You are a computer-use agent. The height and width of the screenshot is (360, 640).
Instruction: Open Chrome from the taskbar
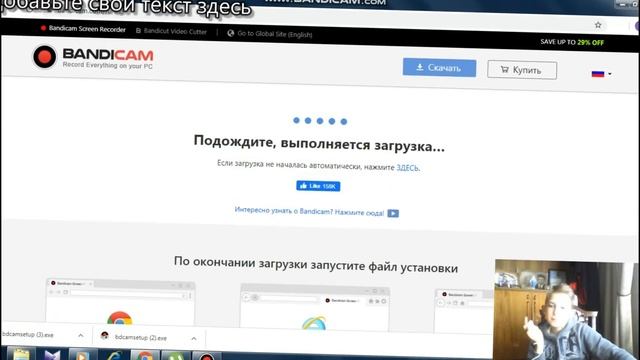click(x=144, y=355)
